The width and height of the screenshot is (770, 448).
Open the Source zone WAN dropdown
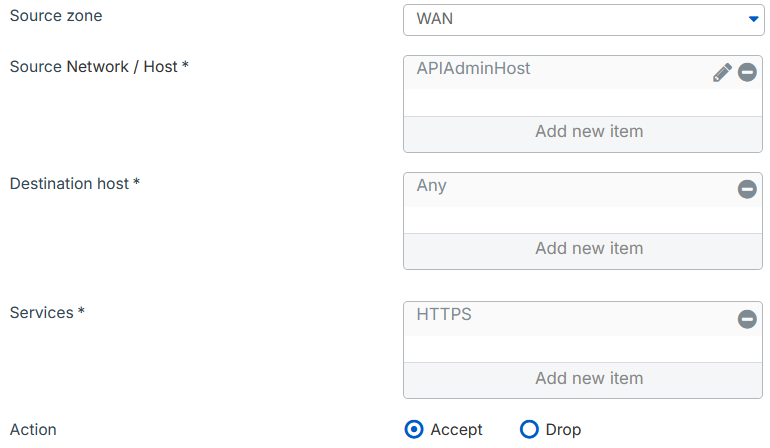point(580,19)
